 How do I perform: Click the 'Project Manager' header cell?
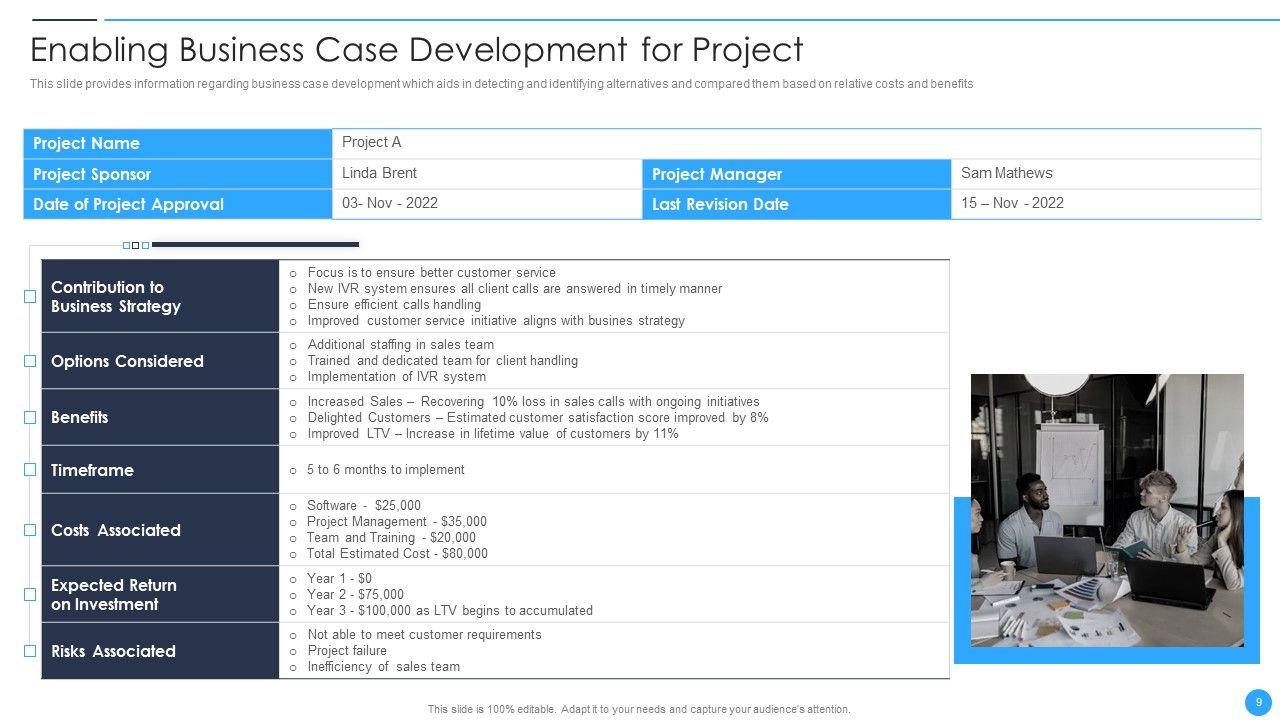796,174
